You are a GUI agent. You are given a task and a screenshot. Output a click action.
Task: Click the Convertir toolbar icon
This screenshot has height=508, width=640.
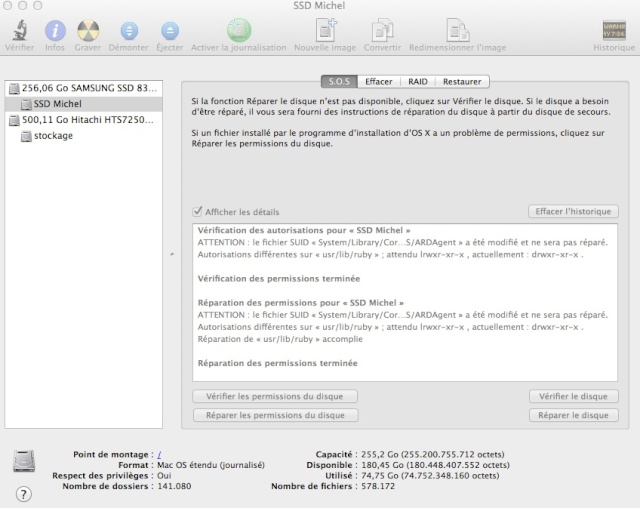pyautogui.click(x=382, y=30)
